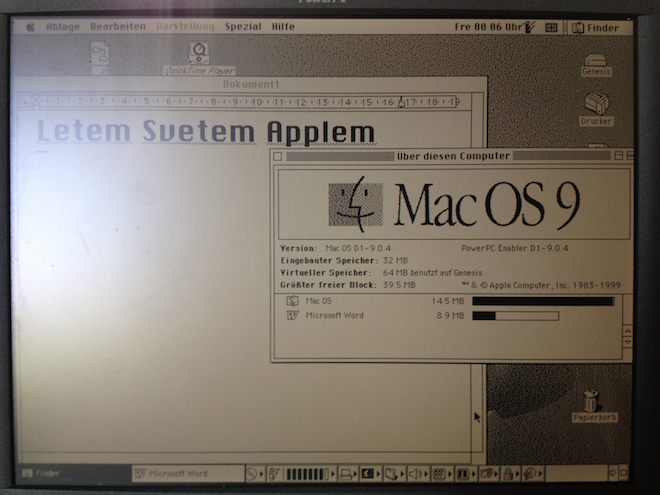Click the Über diesen Computer title text
The height and width of the screenshot is (495, 660).
[x=453, y=156]
